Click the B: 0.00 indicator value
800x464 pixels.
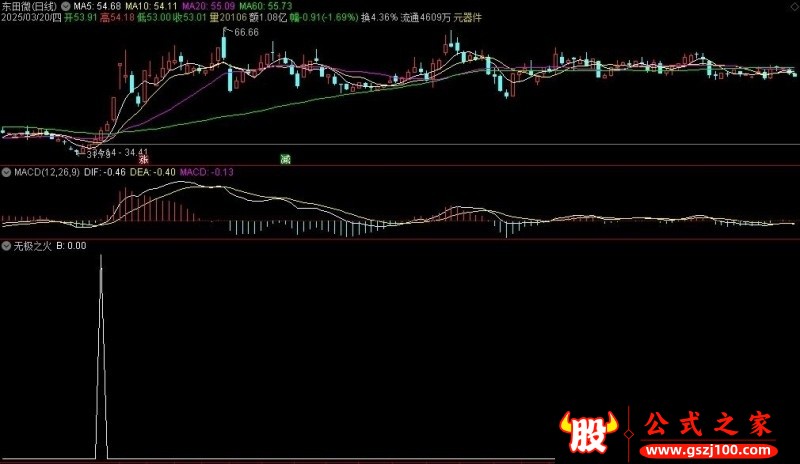(x=71, y=246)
